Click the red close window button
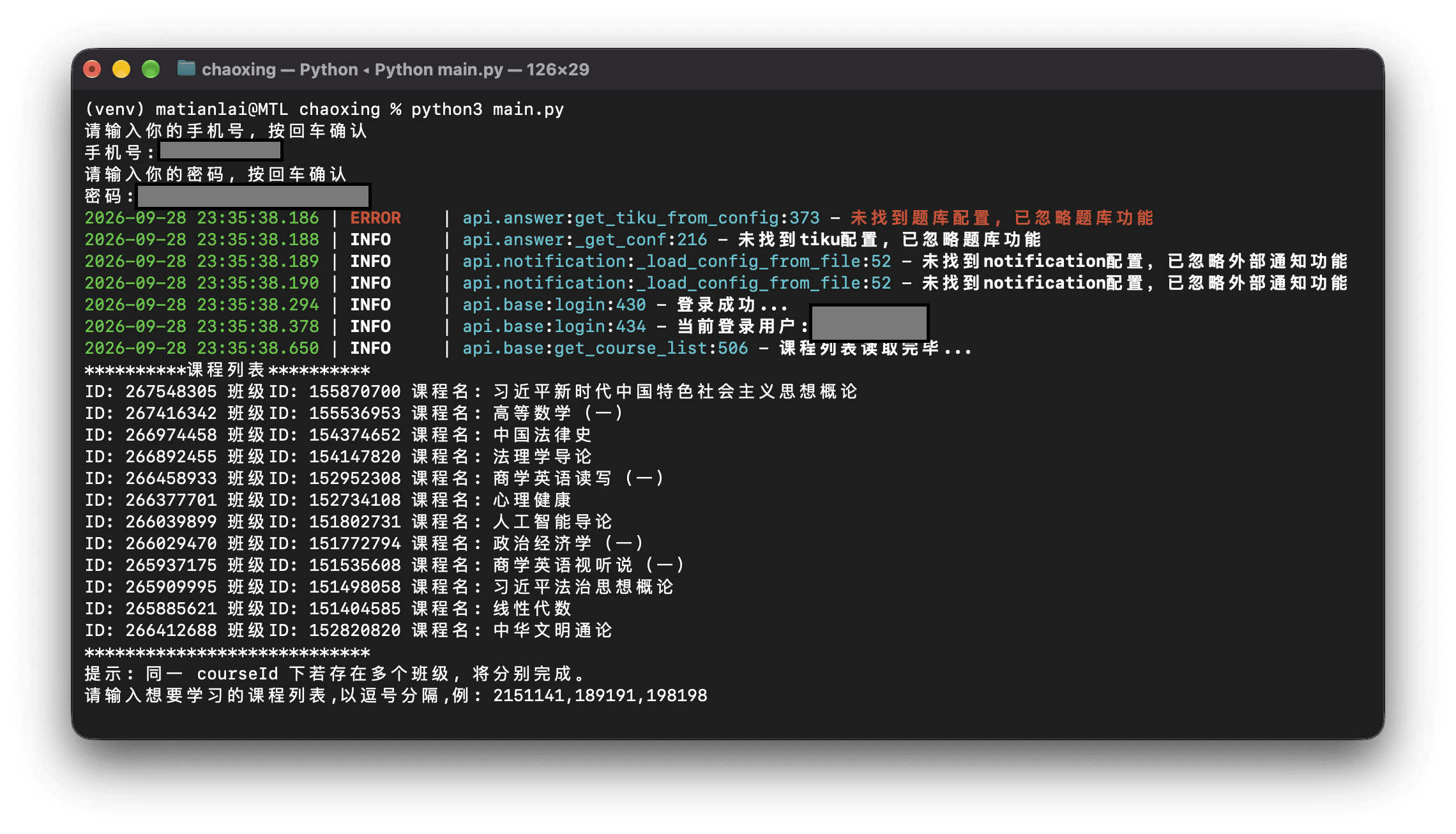The image size is (1456, 834). click(93, 69)
